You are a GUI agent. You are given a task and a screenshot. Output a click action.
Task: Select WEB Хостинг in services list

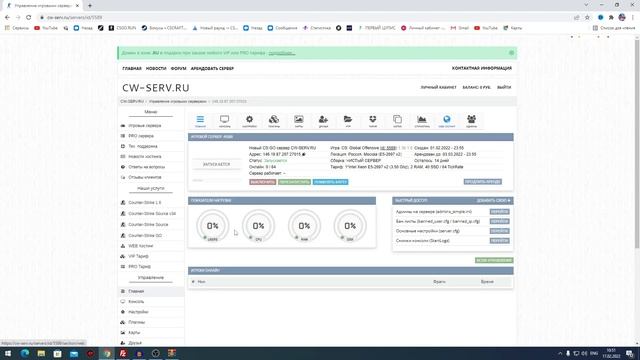point(140,246)
